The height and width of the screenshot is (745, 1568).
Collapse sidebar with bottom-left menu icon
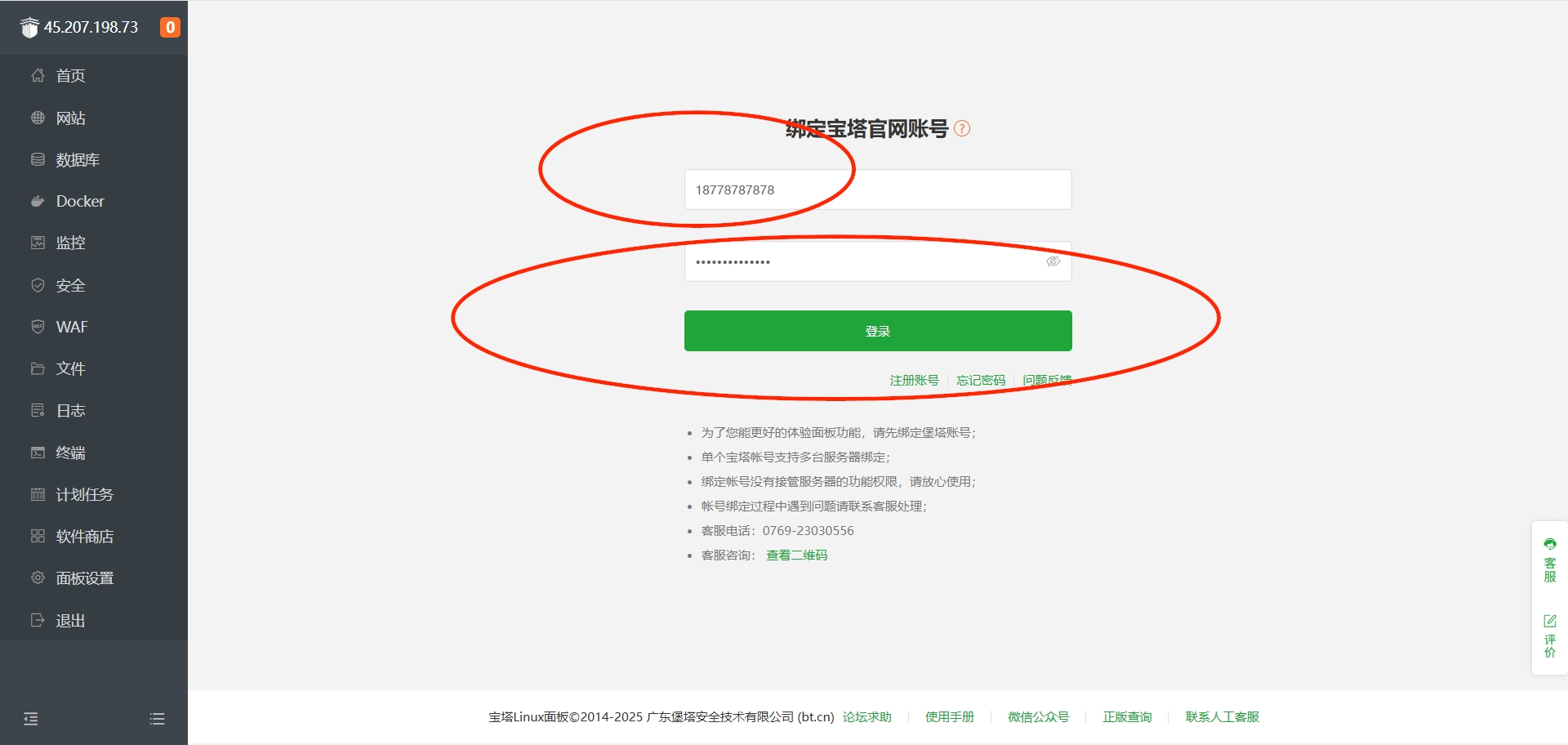[31, 719]
